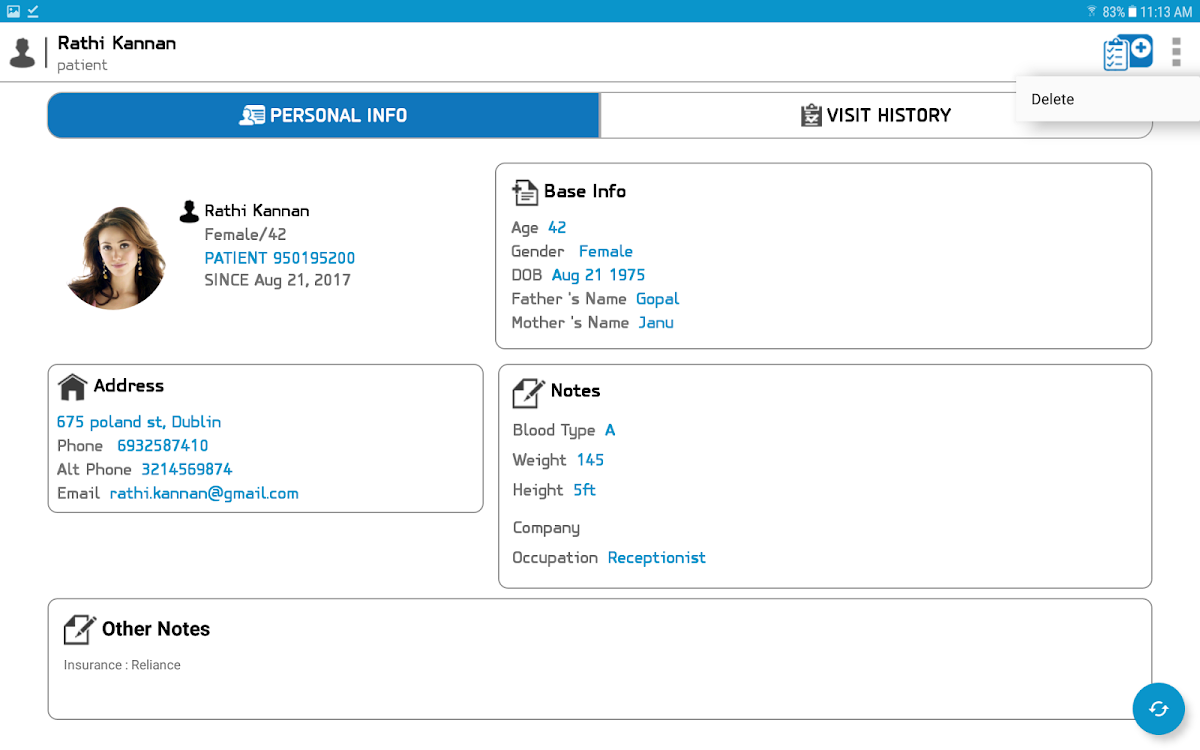Click the patient avatar icon in header
This screenshot has width=1200, height=750.
tap(22, 53)
